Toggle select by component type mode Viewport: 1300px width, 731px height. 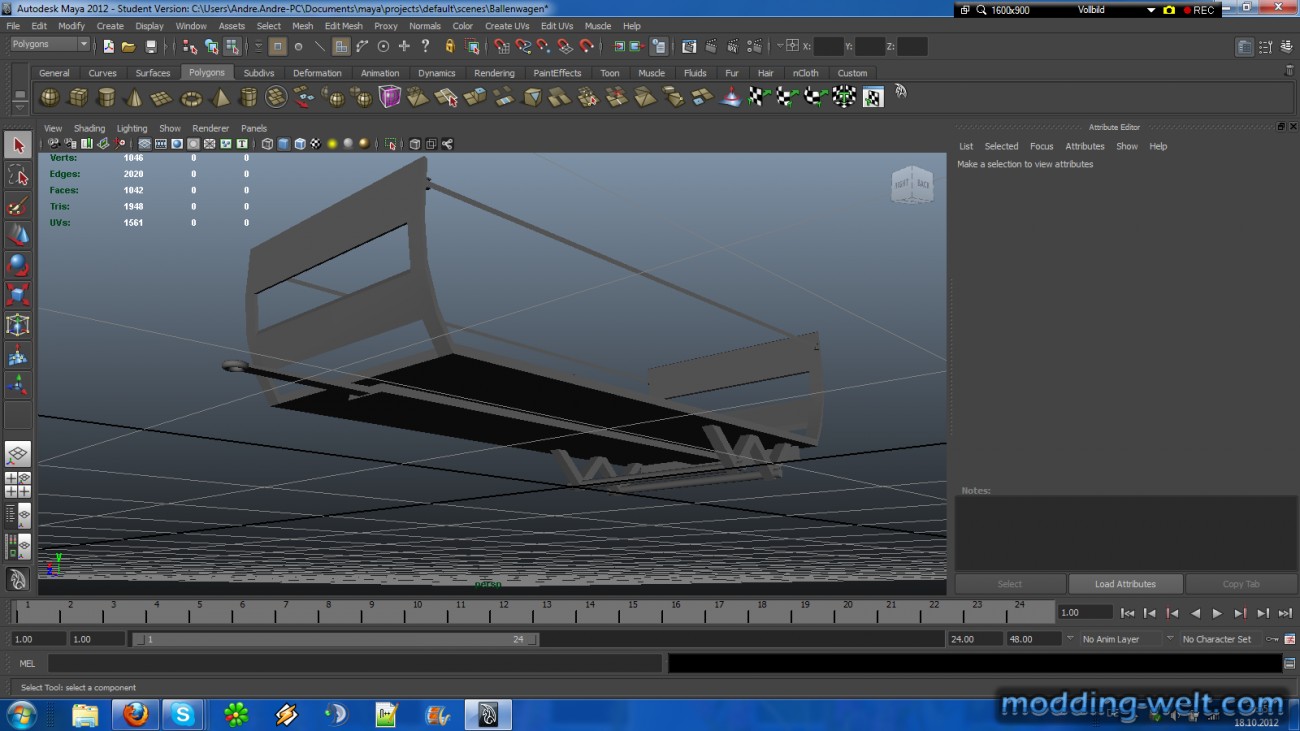click(233, 46)
